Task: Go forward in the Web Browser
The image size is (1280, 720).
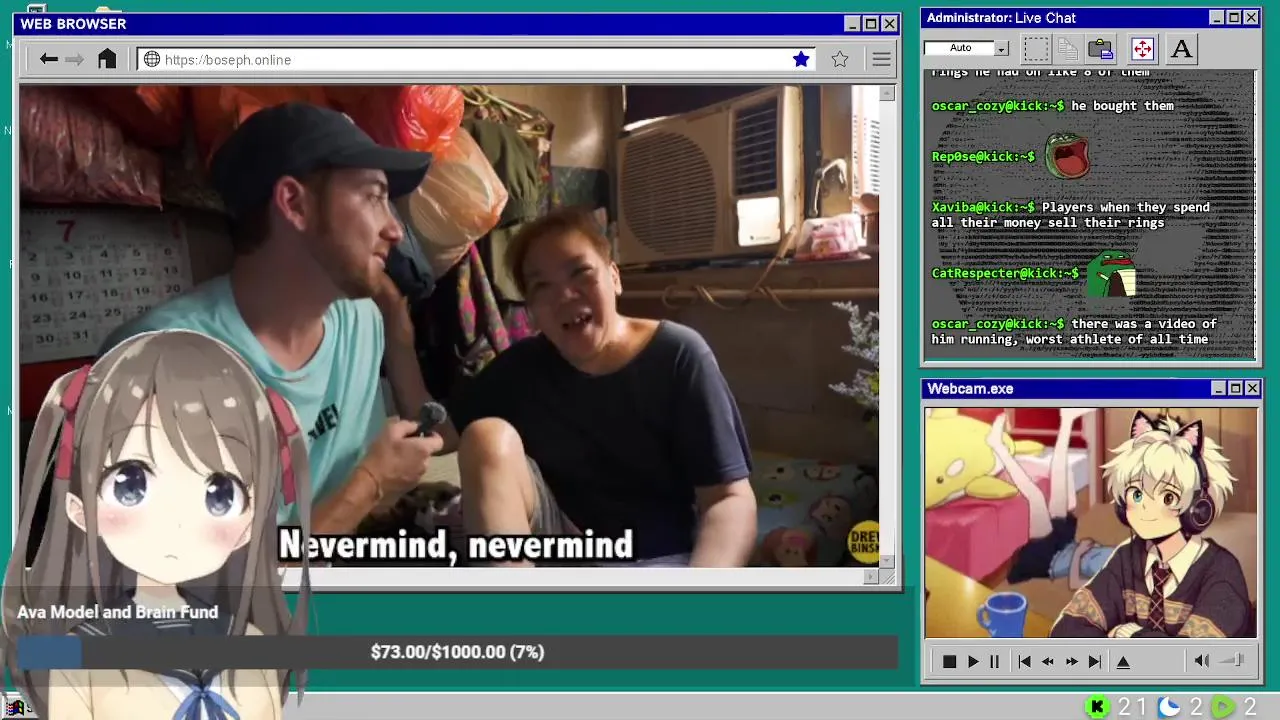Action: pos(74,59)
